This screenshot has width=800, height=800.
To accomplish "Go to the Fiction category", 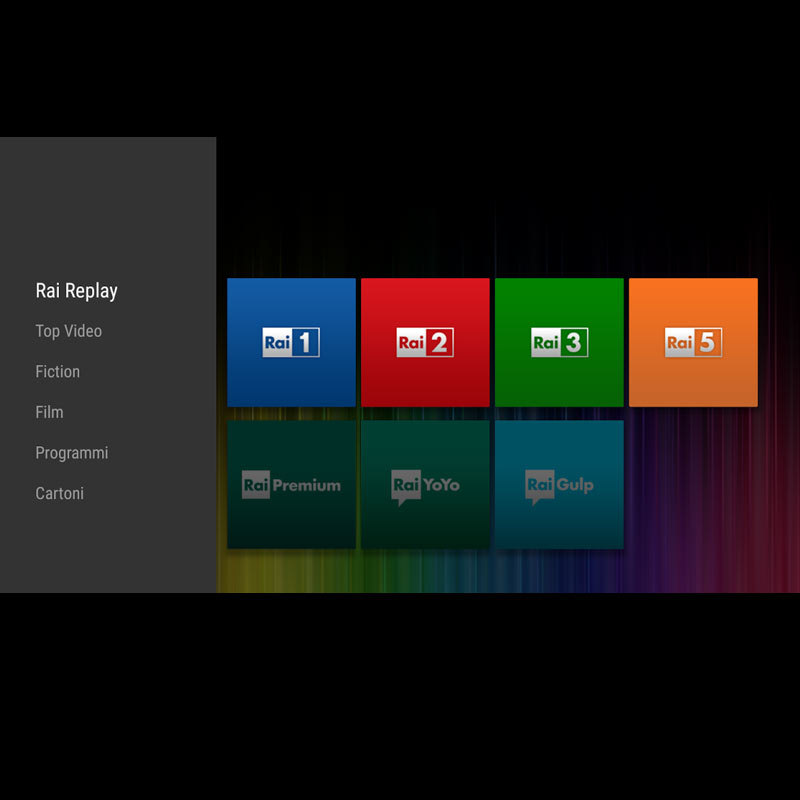I will point(58,372).
